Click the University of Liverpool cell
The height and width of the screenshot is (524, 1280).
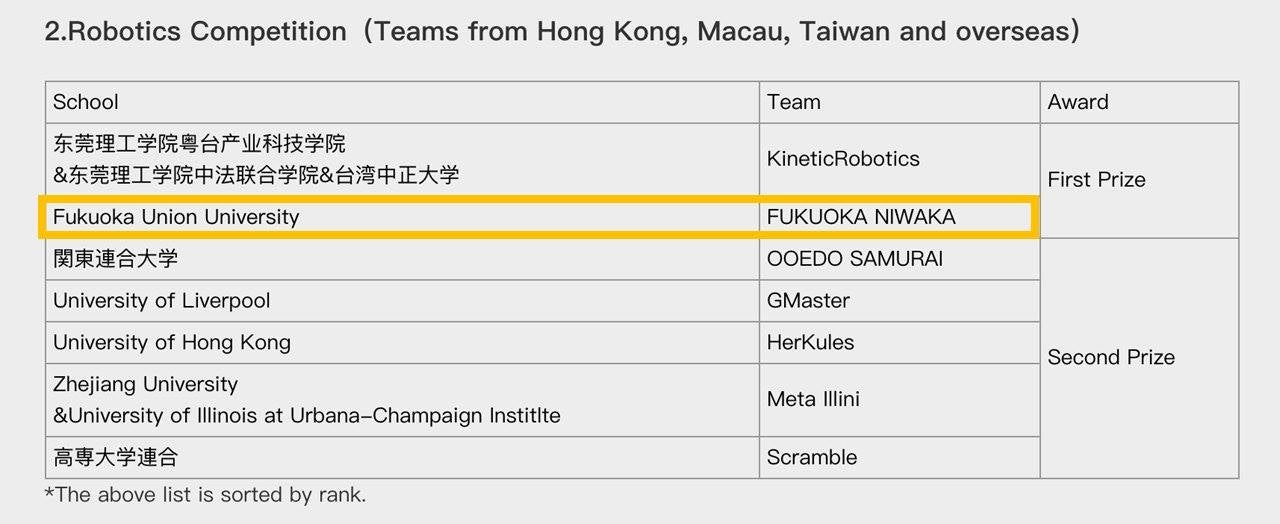click(162, 301)
